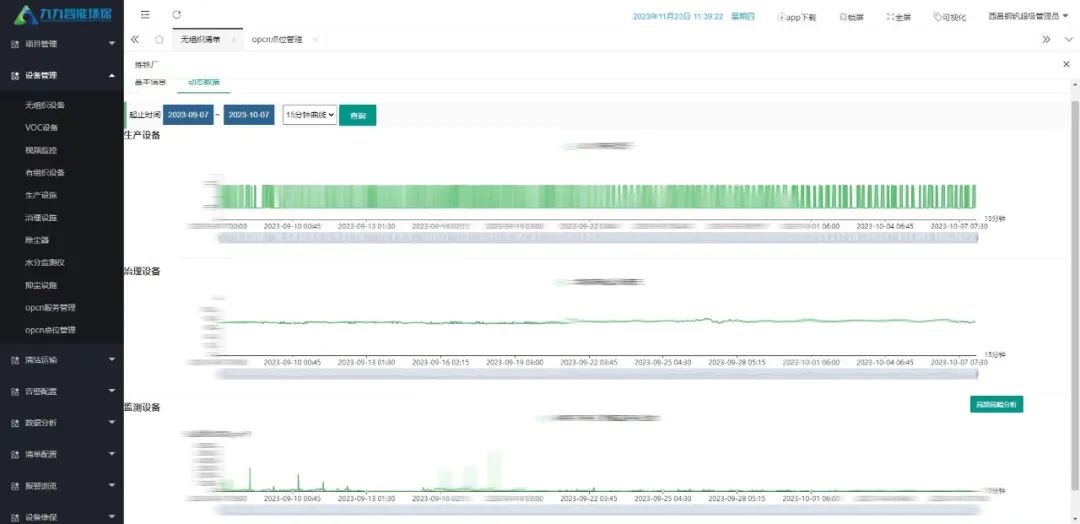
Task: Click the start date 2023-09-07 field
Action: click(188, 115)
